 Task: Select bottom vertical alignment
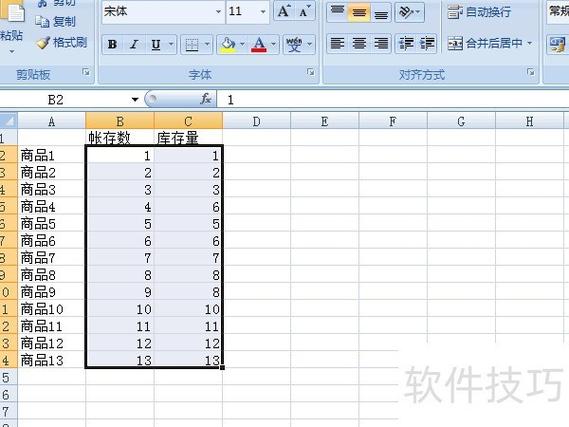[381, 12]
